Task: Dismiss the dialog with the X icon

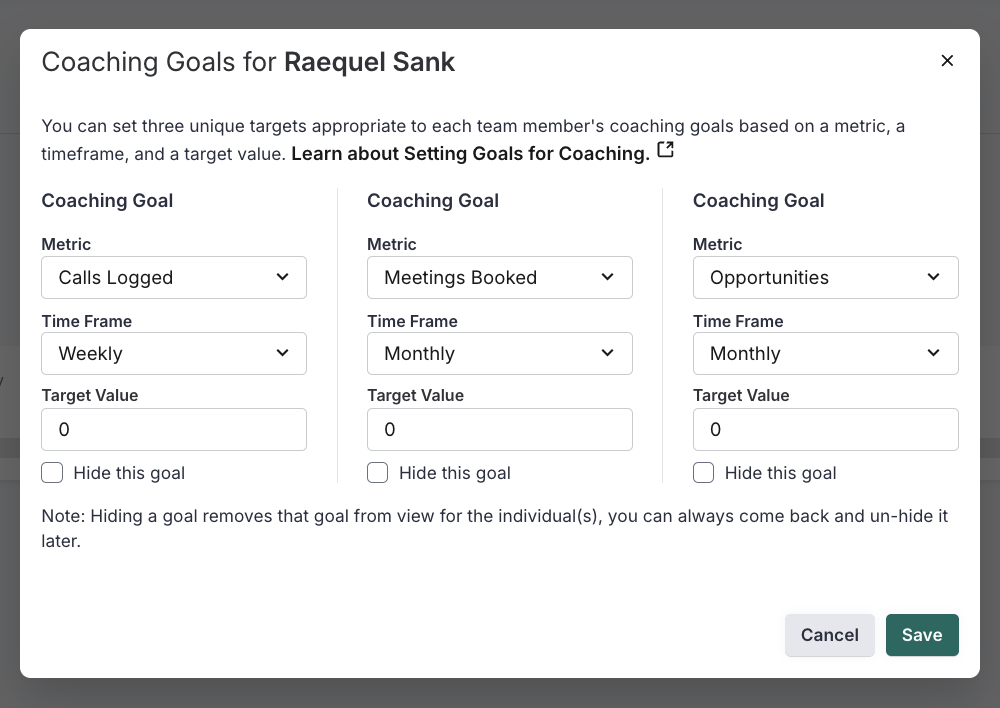Action: click(947, 60)
